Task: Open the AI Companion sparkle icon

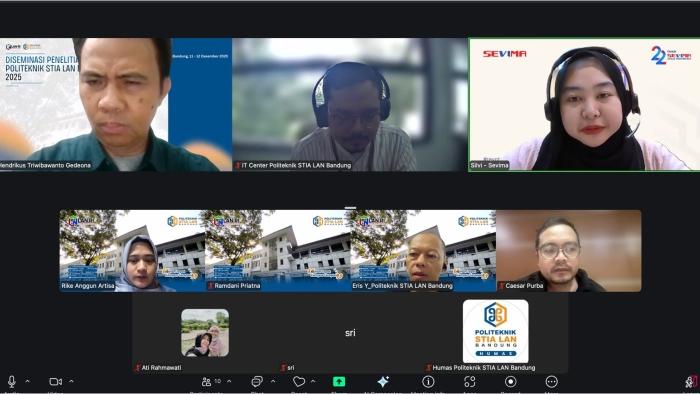Action: (x=383, y=382)
